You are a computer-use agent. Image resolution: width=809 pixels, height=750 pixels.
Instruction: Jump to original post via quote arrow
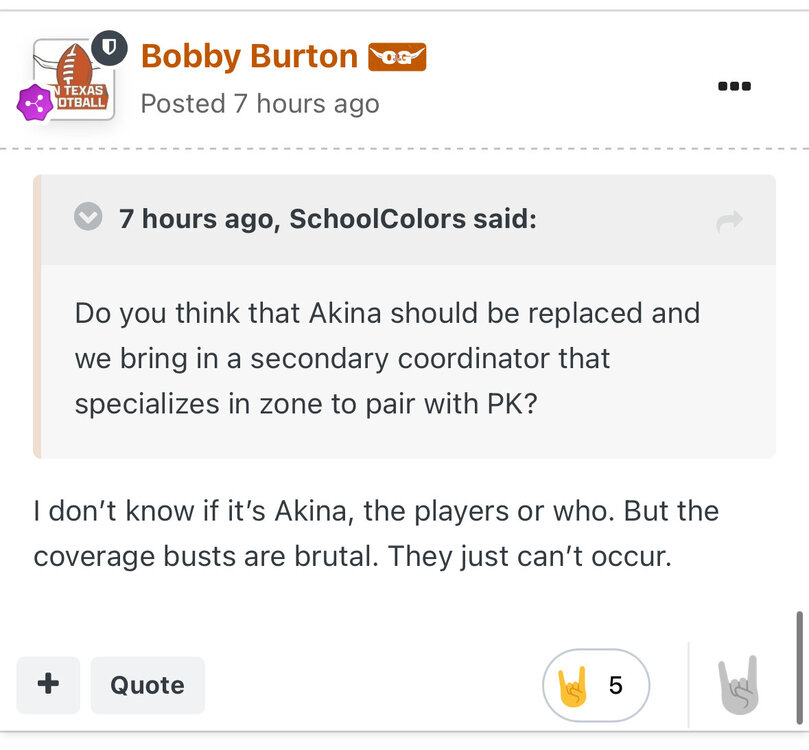(x=730, y=222)
